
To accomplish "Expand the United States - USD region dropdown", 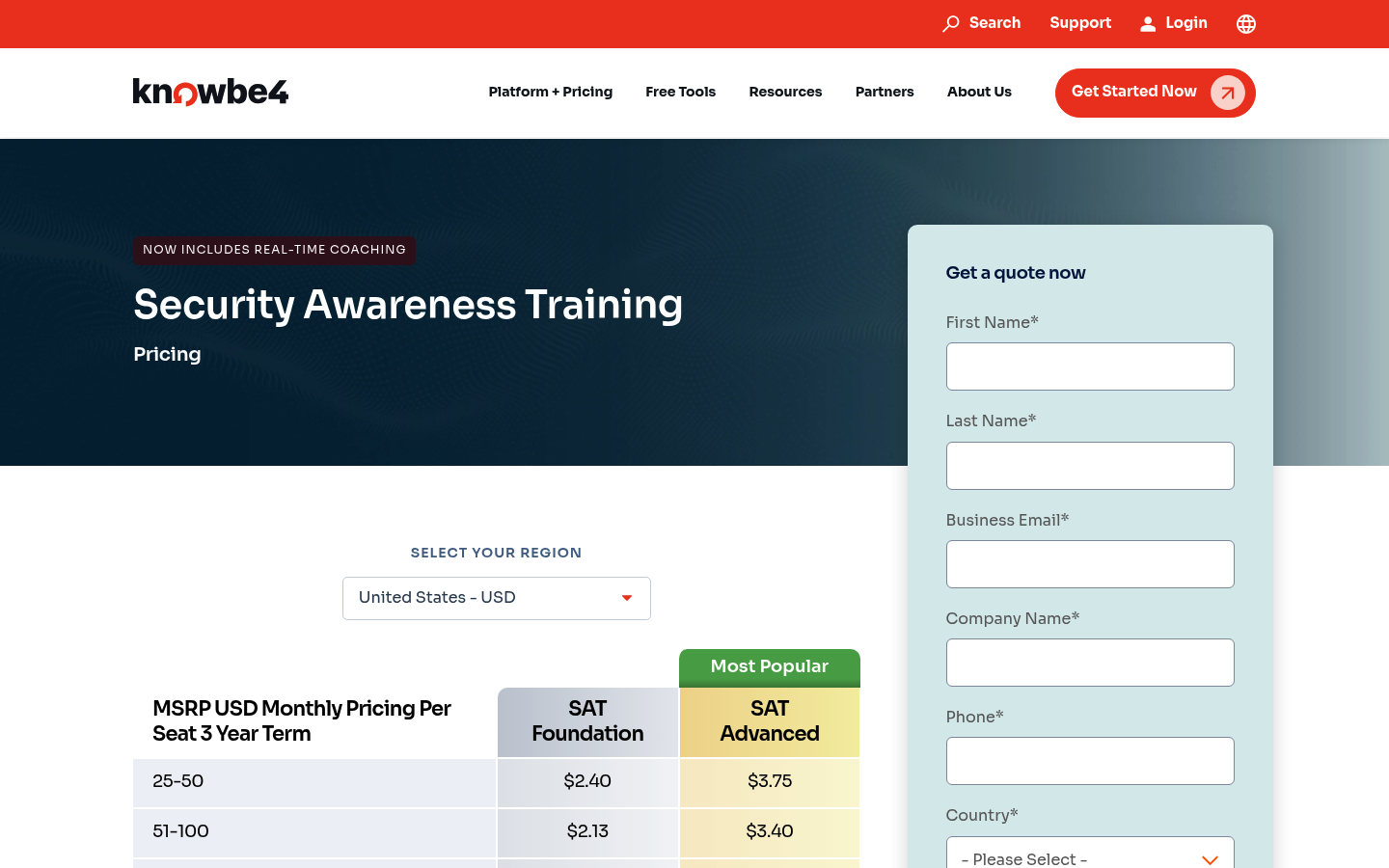I will point(497,598).
